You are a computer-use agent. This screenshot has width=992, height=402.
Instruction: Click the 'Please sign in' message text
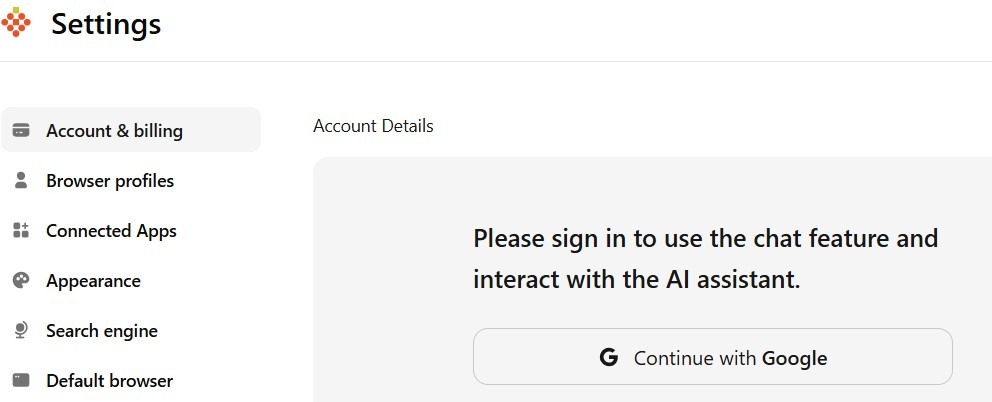click(x=705, y=239)
